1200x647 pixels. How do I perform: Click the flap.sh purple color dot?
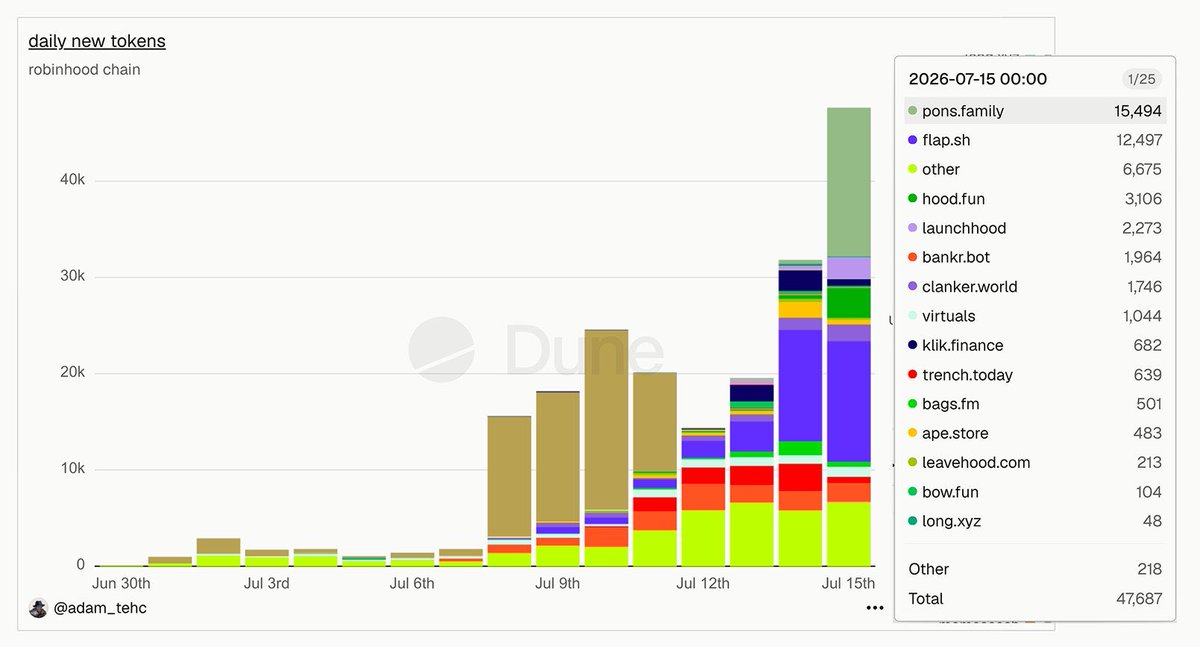[912, 140]
